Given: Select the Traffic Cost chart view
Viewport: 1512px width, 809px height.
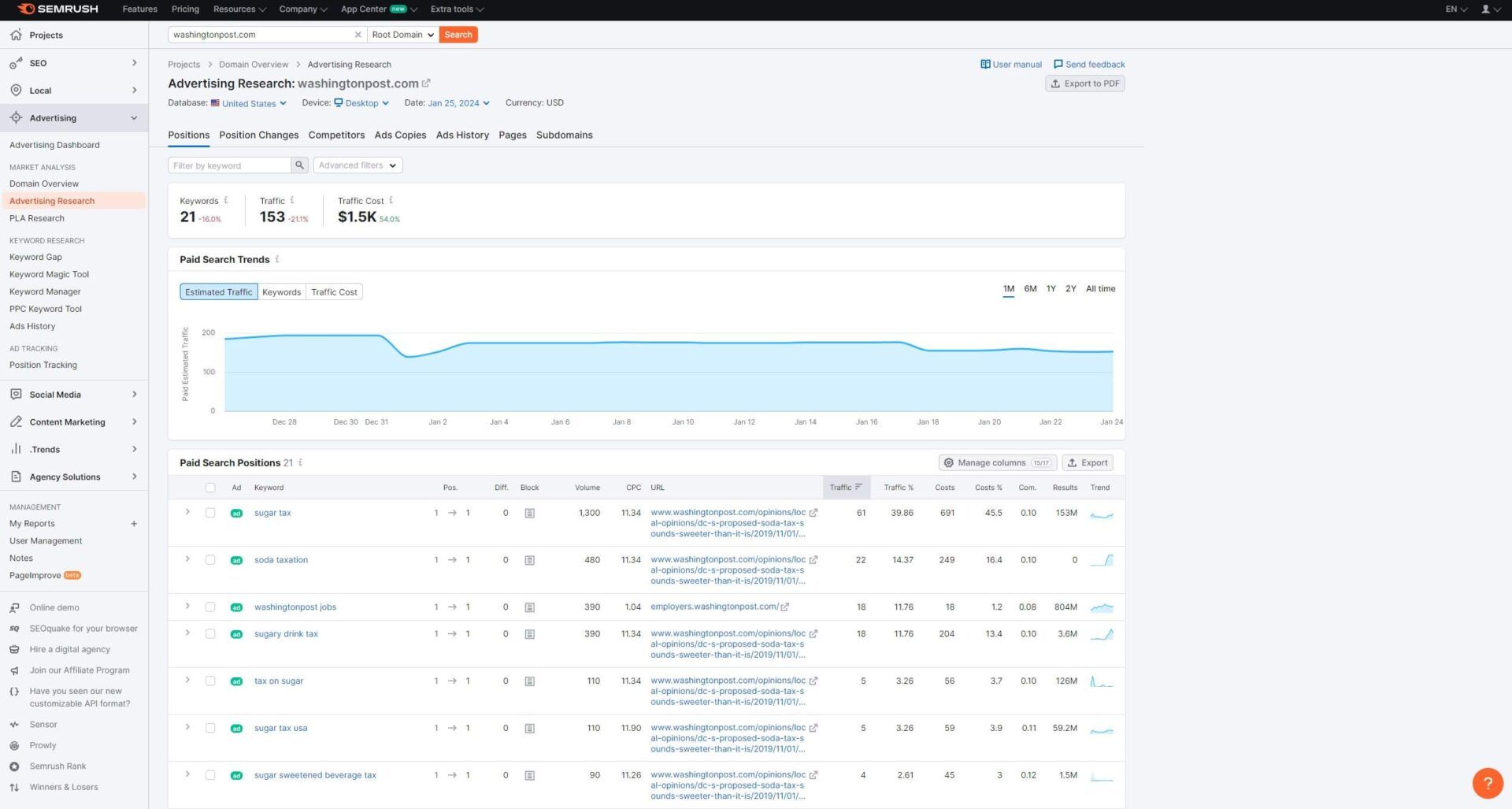Looking at the screenshot, I should coord(334,291).
